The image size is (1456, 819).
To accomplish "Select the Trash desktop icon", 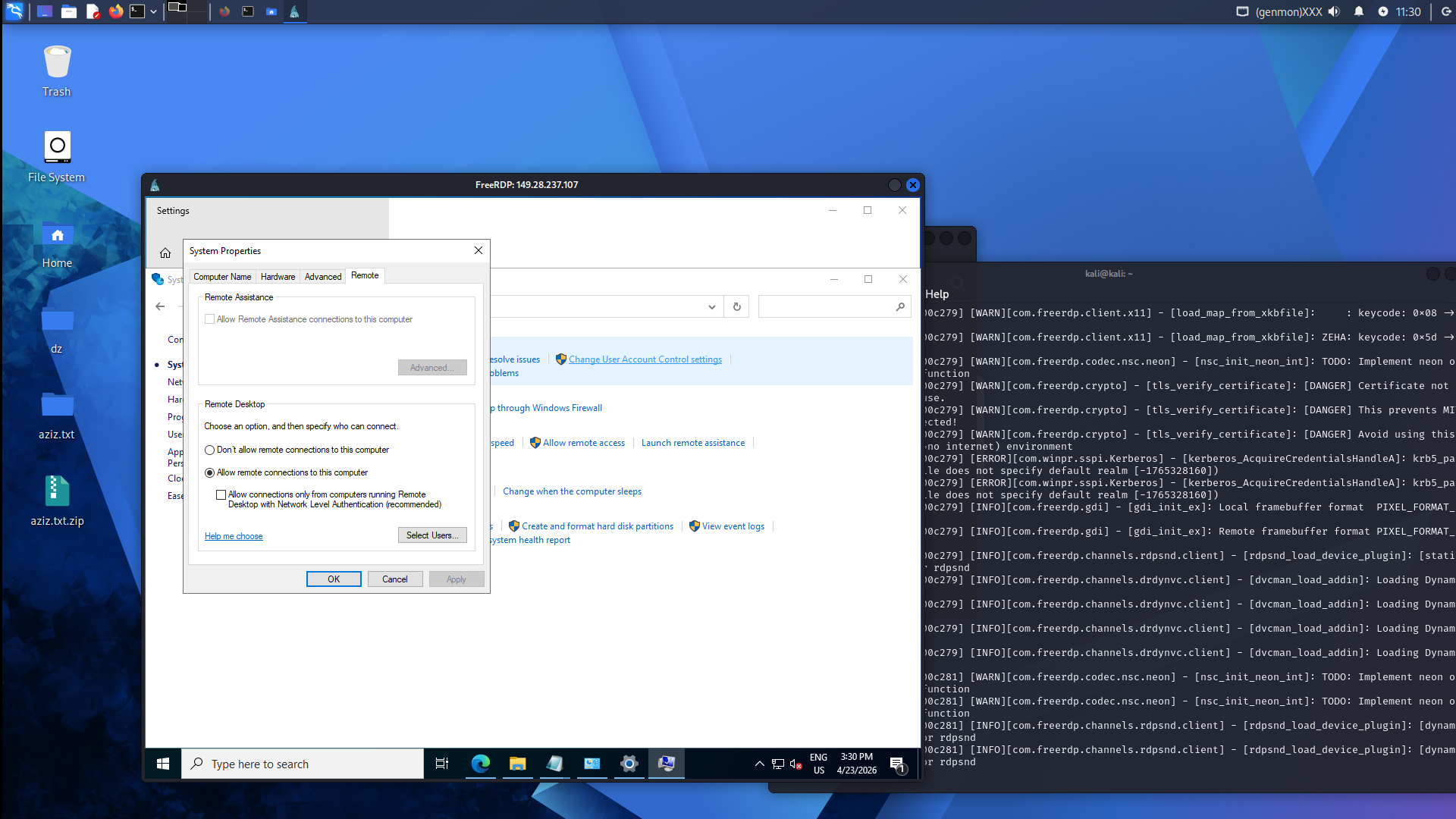I will pyautogui.click(x=57, y=72).
